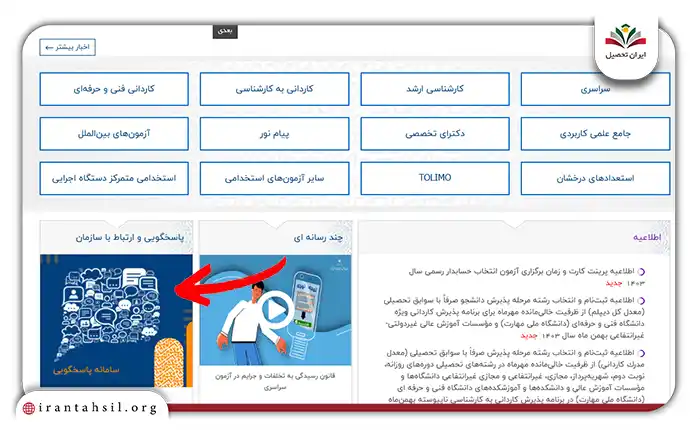Play the multimedia video
Image resolution: width=700 pixels, height=430 pixels.
point(275,310)
